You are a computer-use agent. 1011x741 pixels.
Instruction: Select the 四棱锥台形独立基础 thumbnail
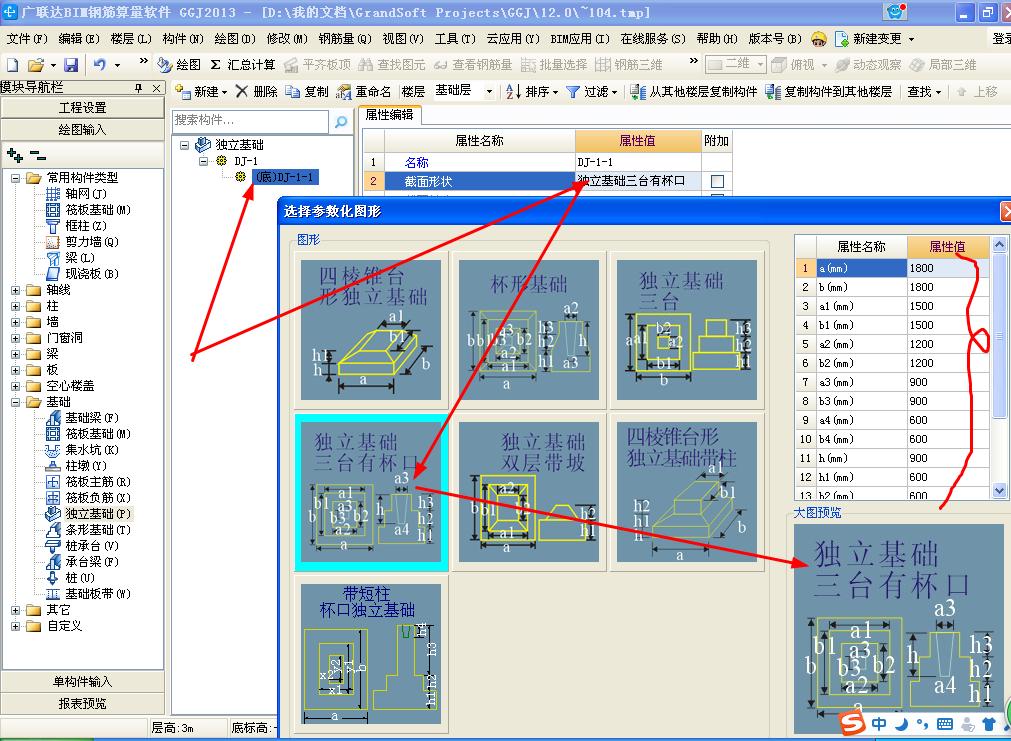coord(371,330)
